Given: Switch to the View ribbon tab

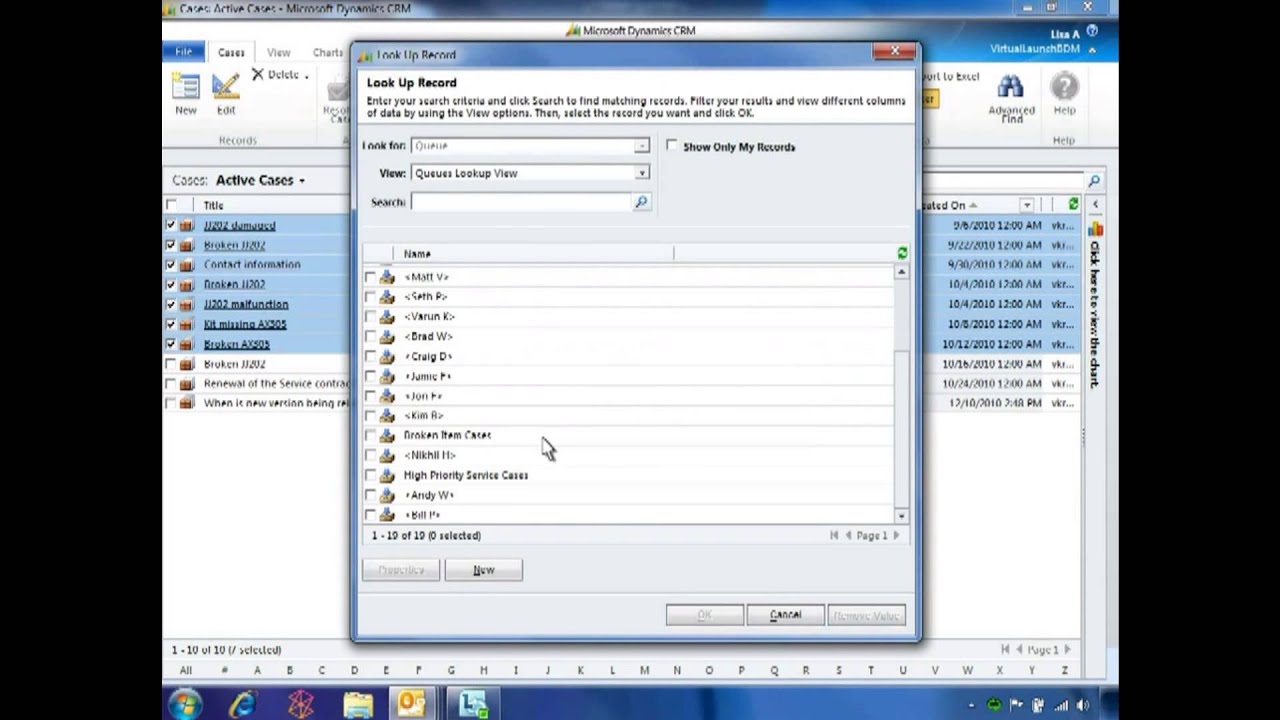Looking at the screenshot, I should tap(278, 53).
